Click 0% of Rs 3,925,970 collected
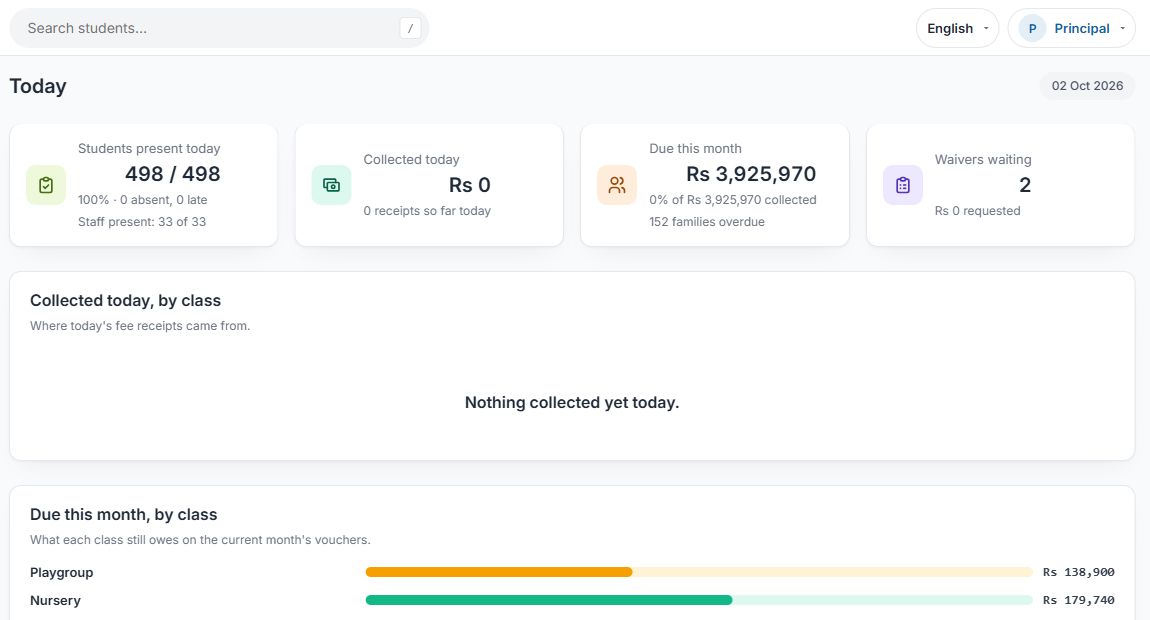Screen dimensions: 1150x620 [733, 200]
